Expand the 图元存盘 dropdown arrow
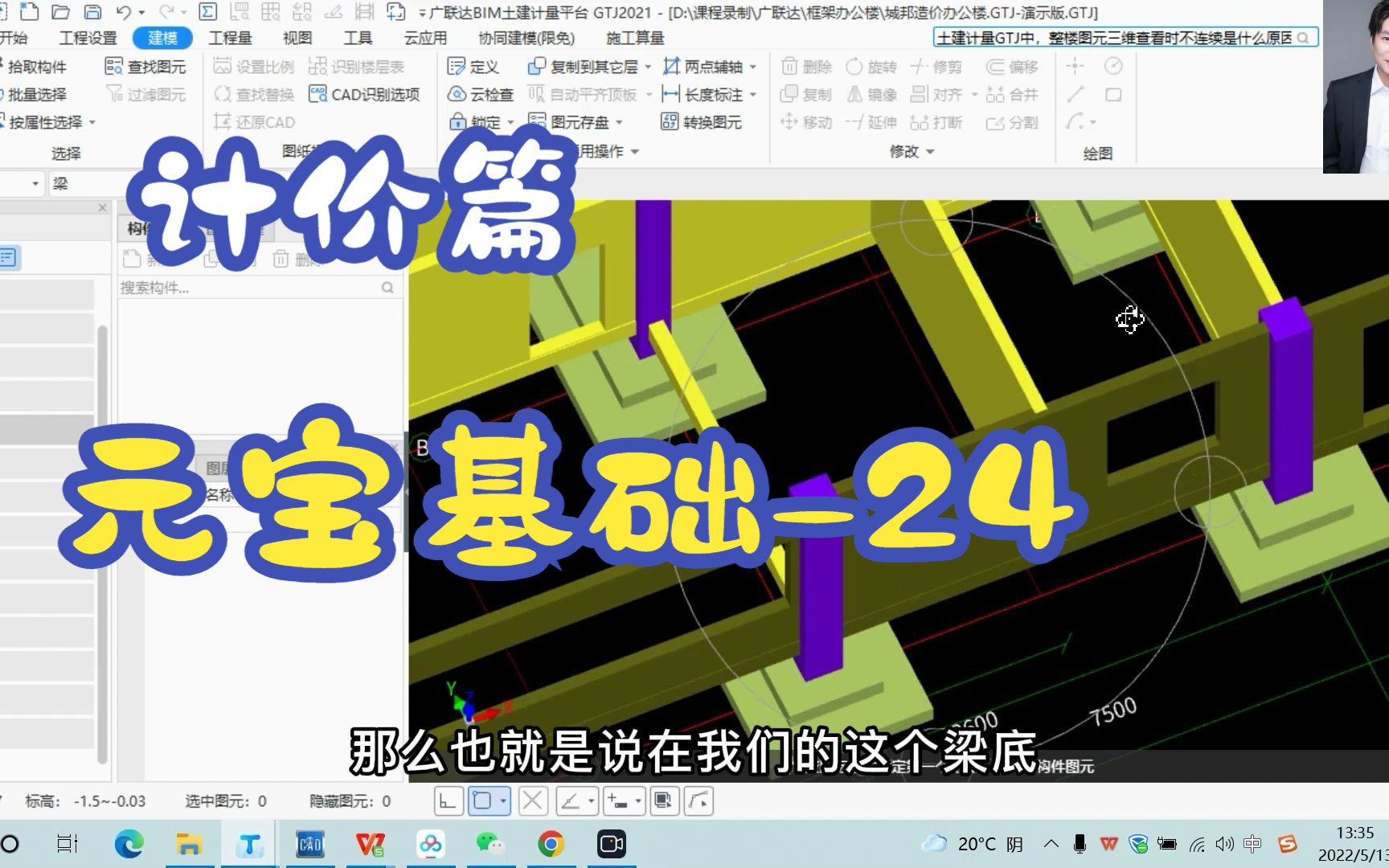 (x=619, y=122)
